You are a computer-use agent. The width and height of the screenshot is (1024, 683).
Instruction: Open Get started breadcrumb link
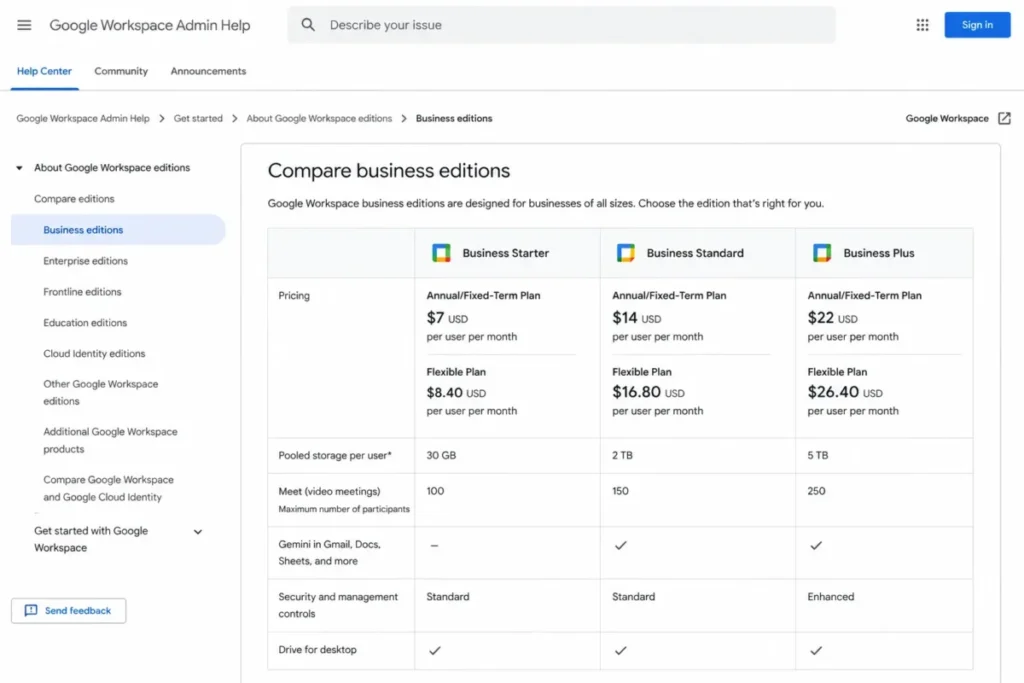198,118
